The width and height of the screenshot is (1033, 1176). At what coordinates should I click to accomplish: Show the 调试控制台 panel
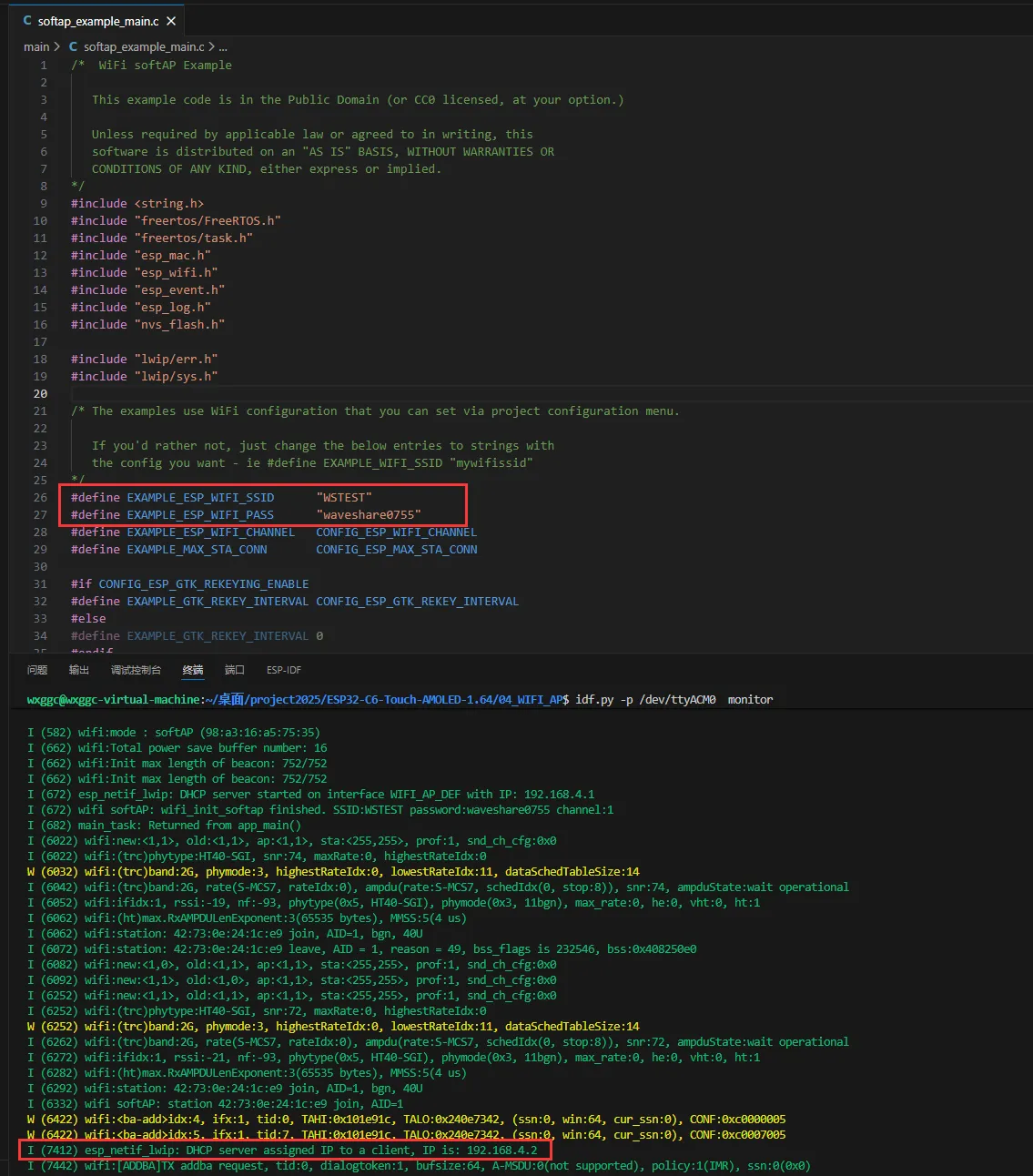136,670
